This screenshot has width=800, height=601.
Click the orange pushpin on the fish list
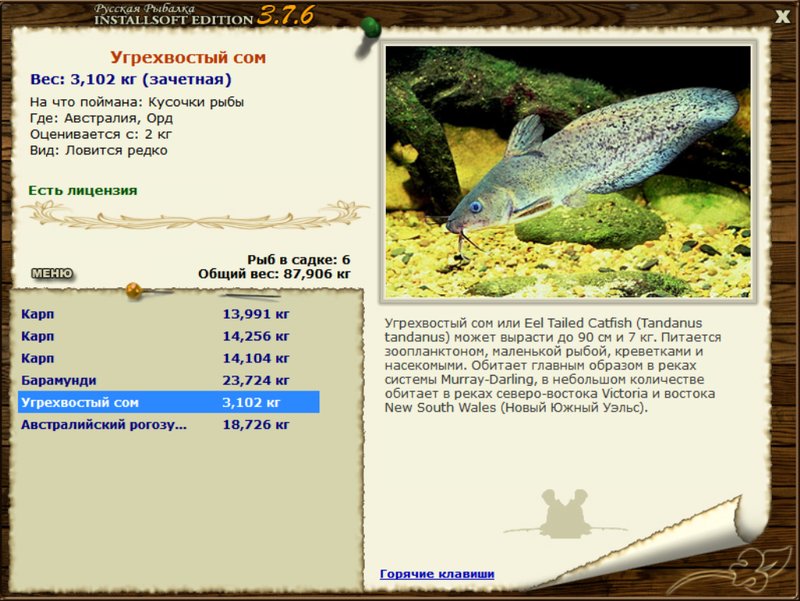click(x=134, y=291)
